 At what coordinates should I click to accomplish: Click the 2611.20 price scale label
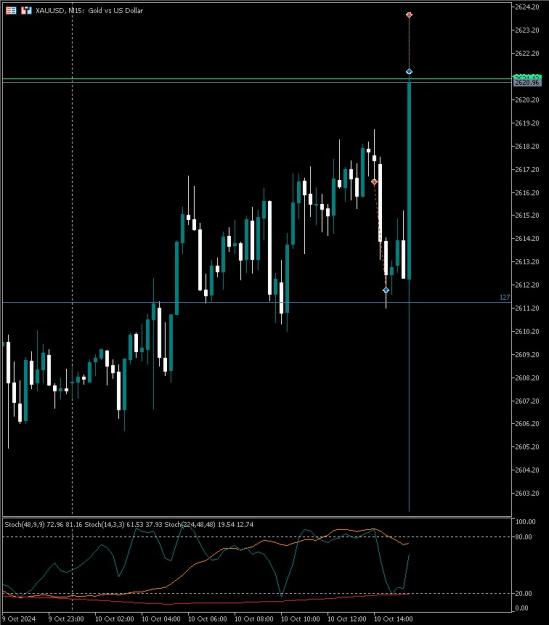click(x=527, y=308)
